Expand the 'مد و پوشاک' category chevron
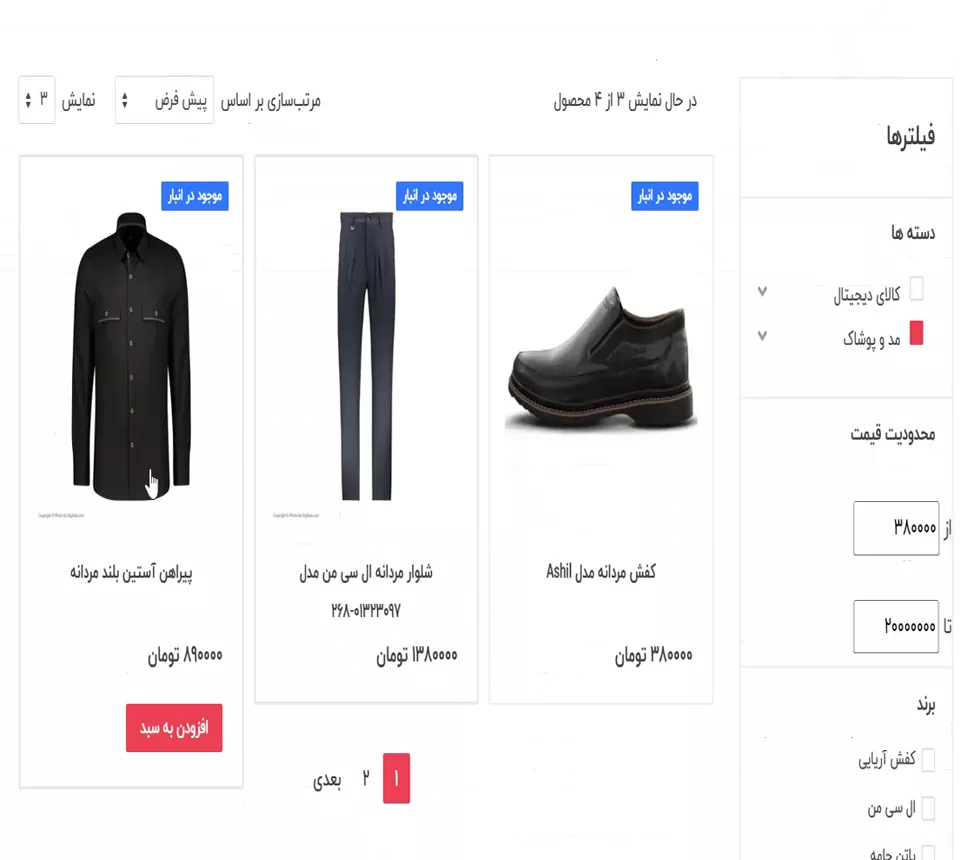This screenshot has width=960, height=860. [x=762, y=335]
